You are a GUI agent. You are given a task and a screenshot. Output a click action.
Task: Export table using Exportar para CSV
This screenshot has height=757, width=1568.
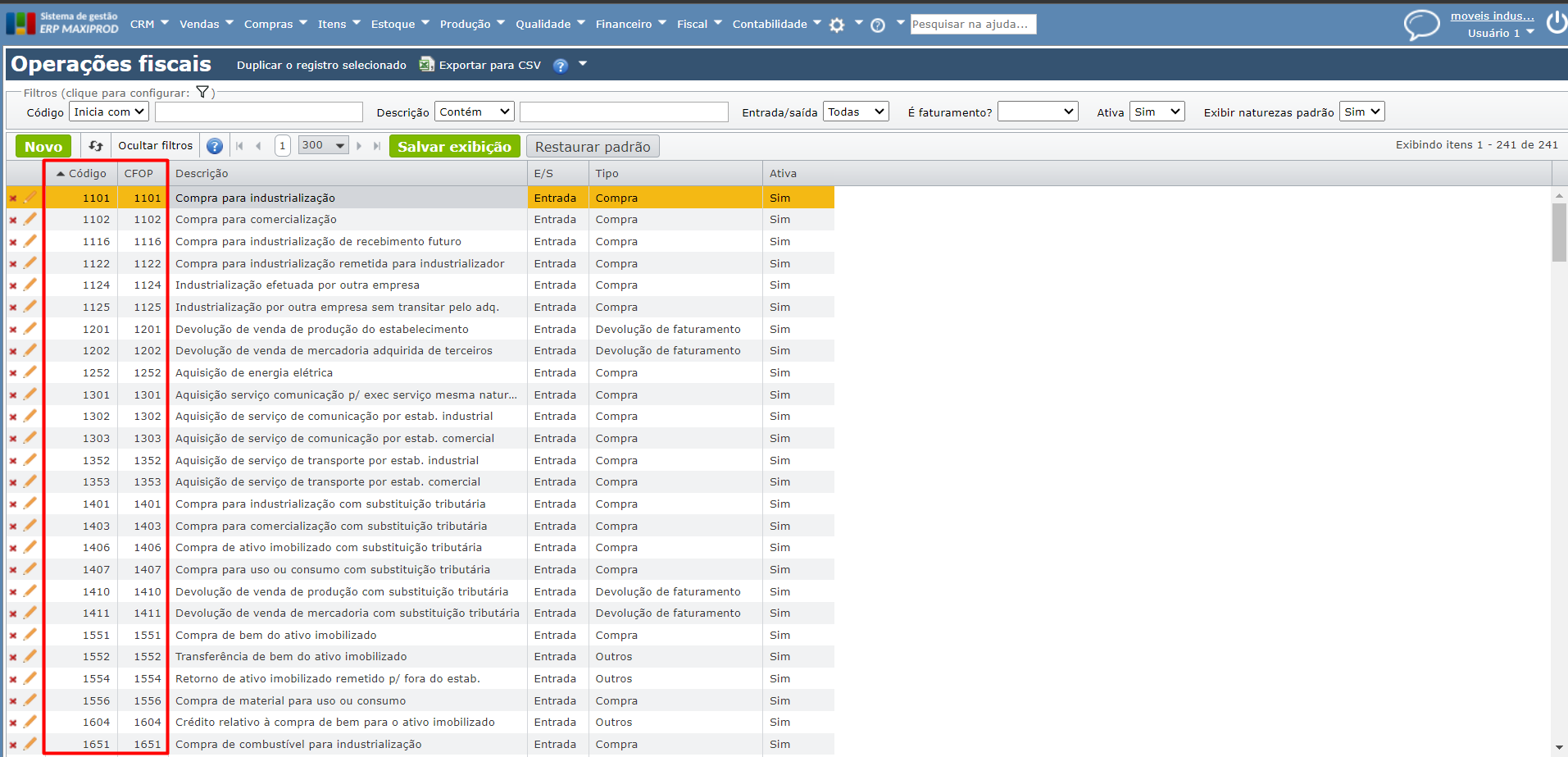click(481, 65)
